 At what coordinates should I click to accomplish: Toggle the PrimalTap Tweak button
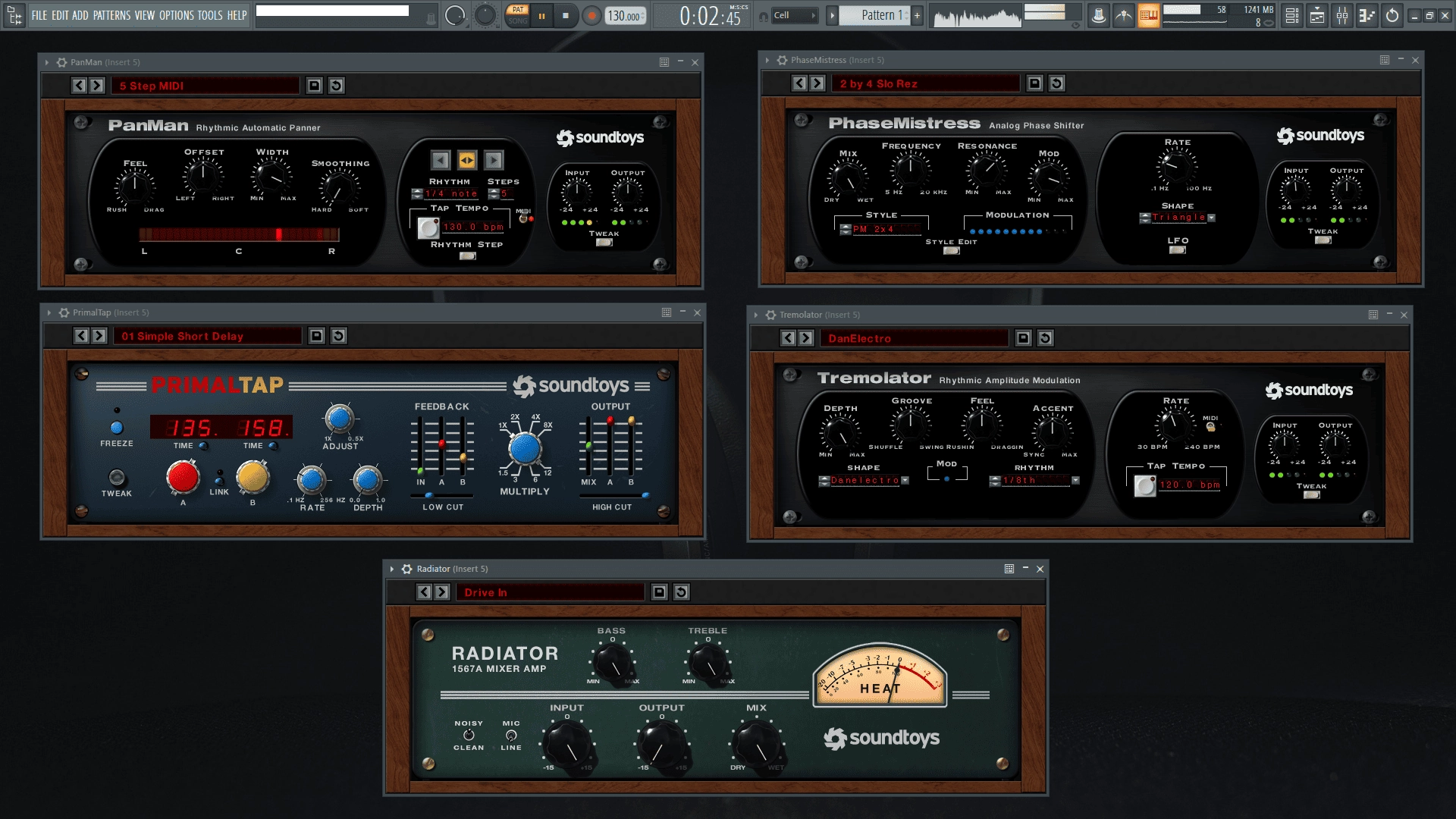(117, 477)
